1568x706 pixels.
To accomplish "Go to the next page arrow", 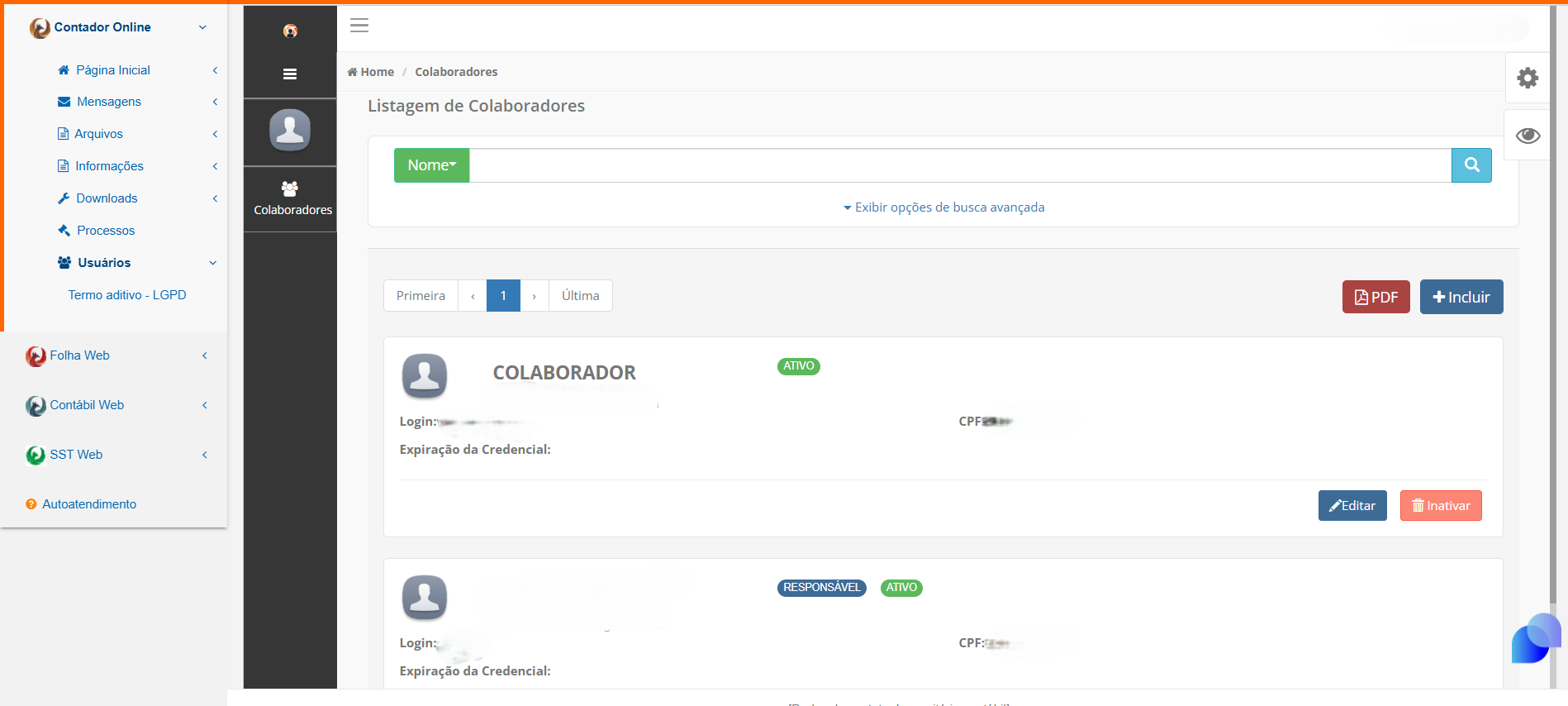I will tap(535, 296).
